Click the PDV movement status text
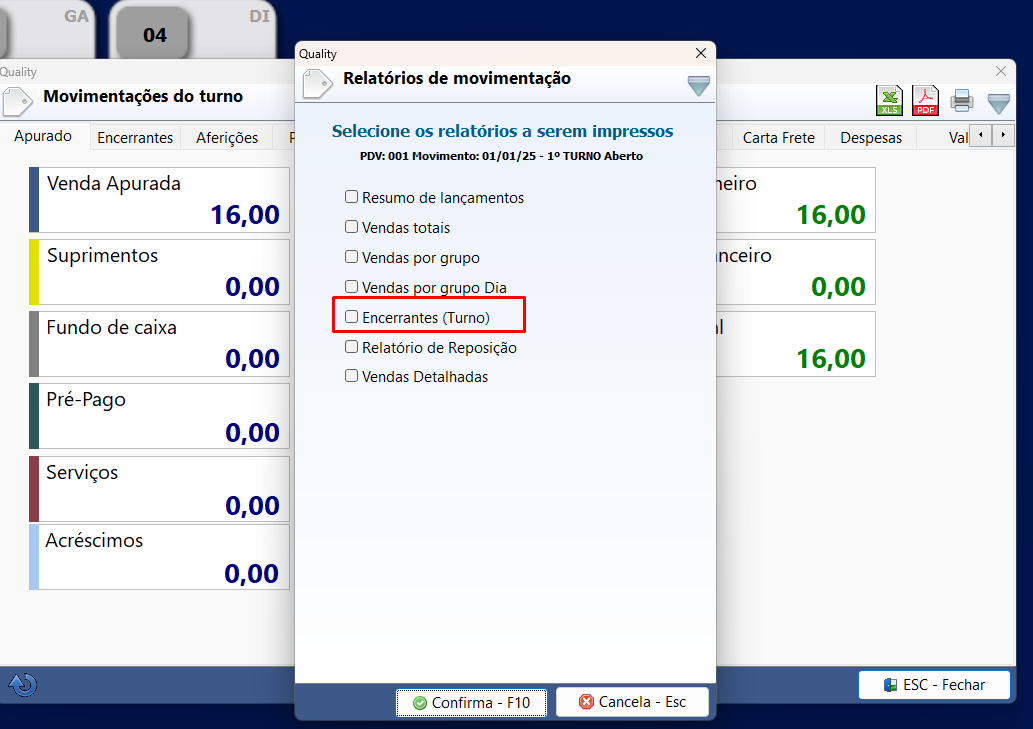 click(501, 156)
